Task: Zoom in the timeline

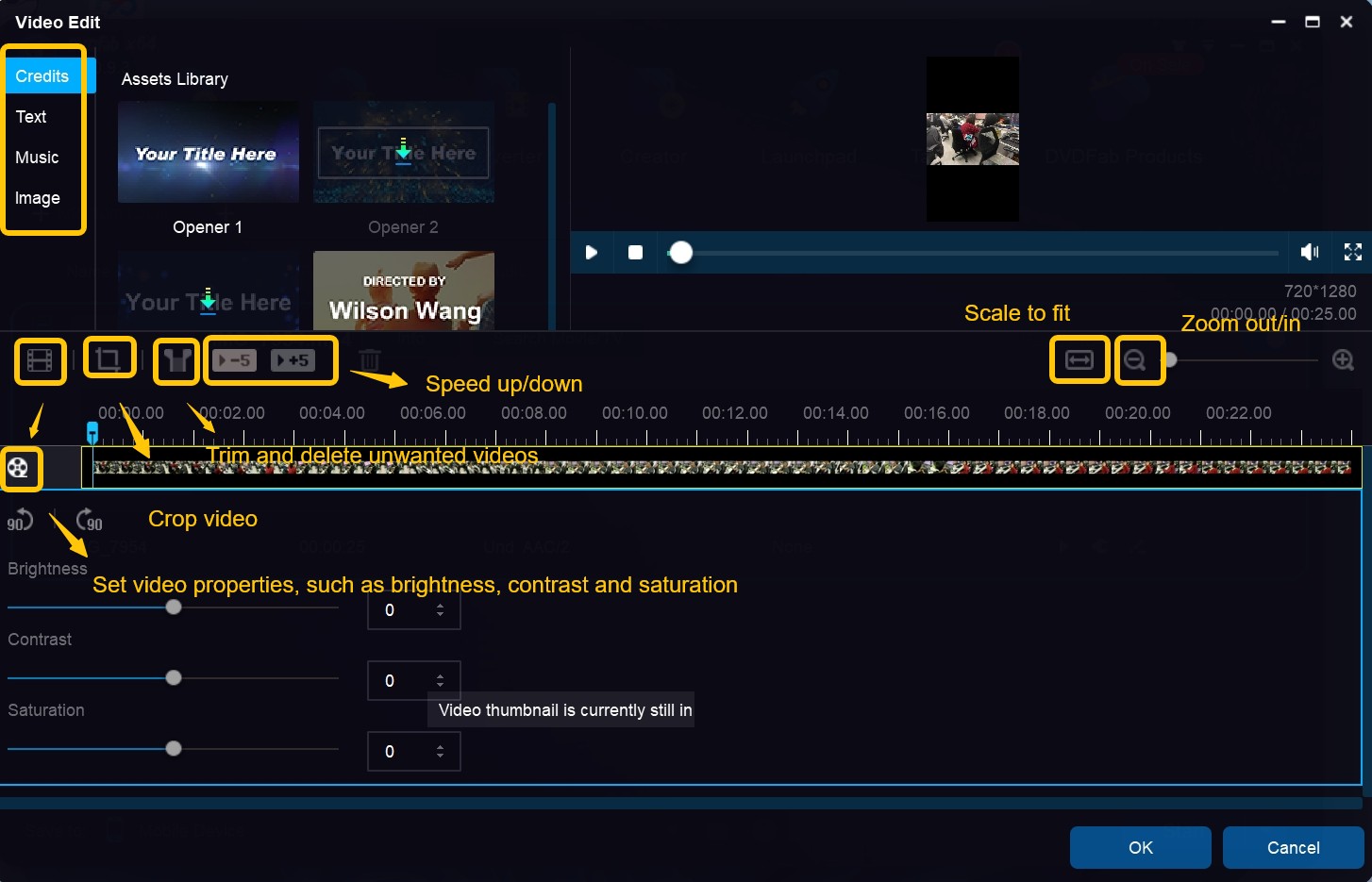Action: 1343,360
